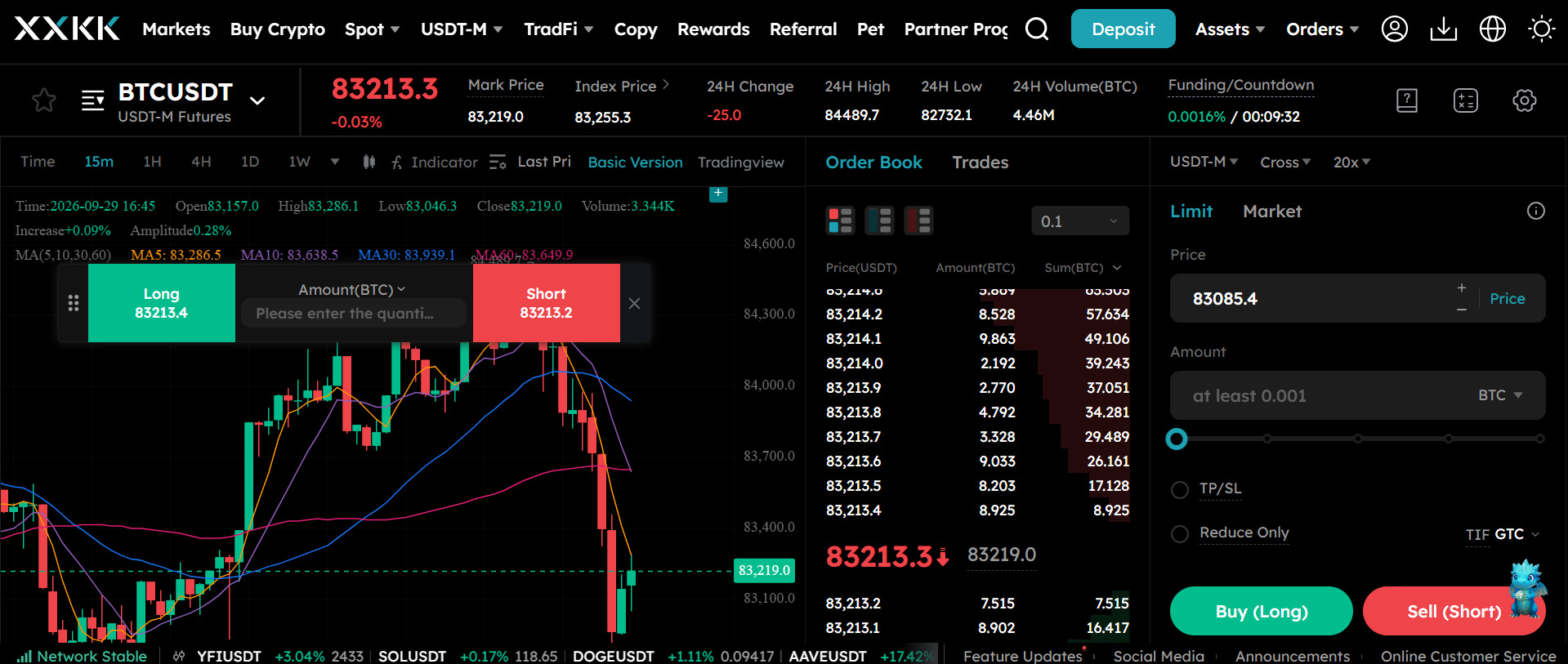
Task: Show bids only order book view
Action: [x=880, y=221]
